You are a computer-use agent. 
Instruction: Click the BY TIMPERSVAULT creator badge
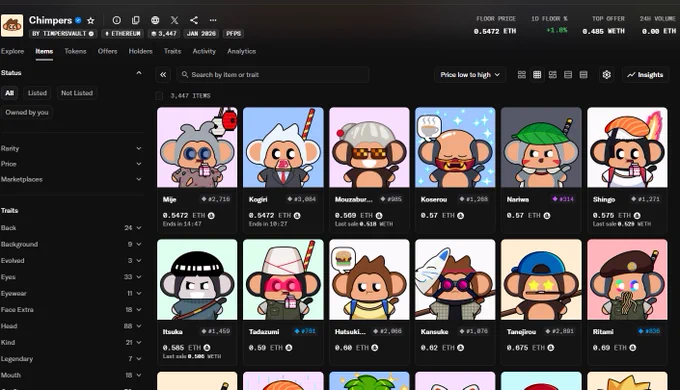(x=63, y=33)
